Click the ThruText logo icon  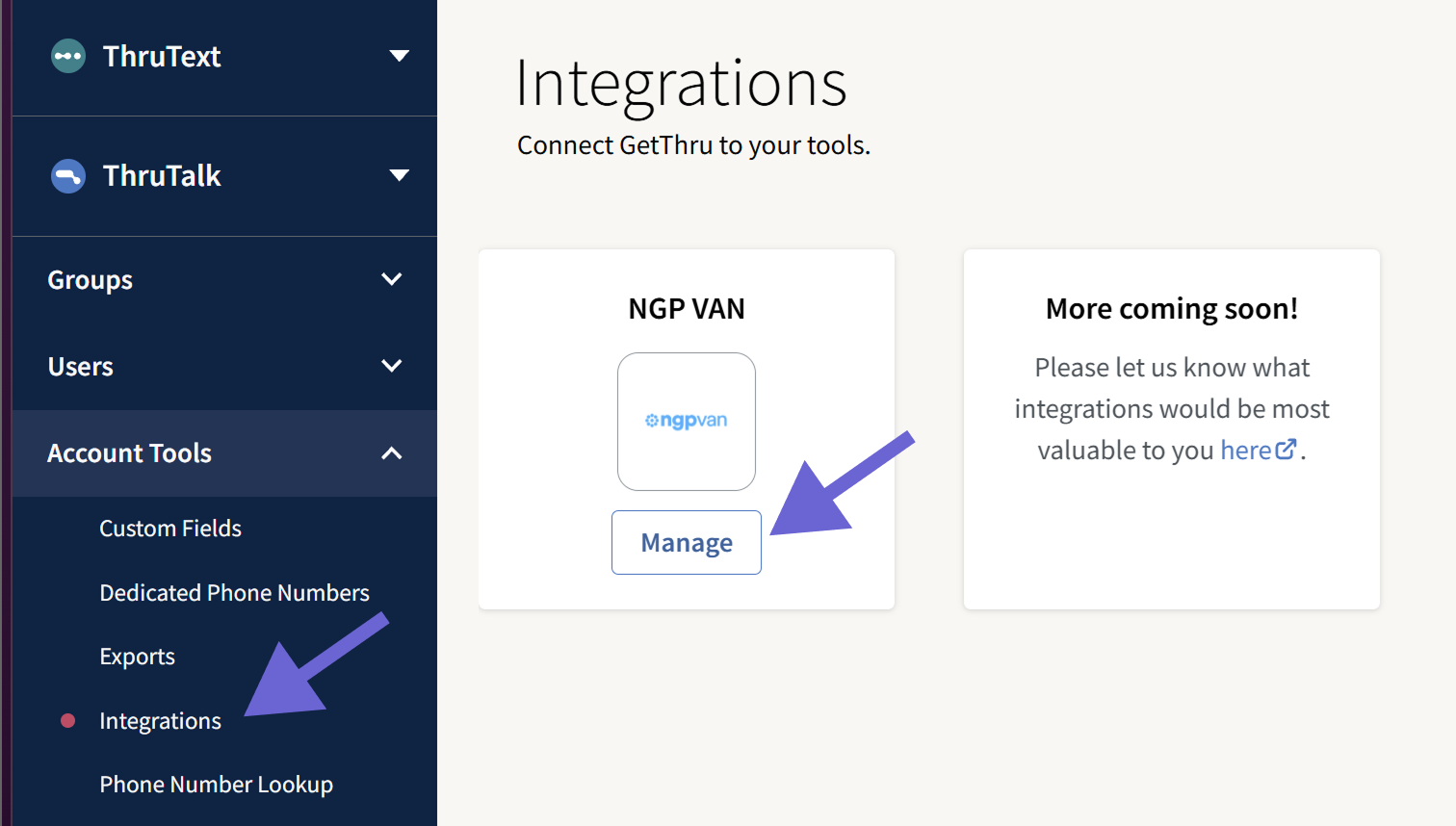tap(68, 56)
